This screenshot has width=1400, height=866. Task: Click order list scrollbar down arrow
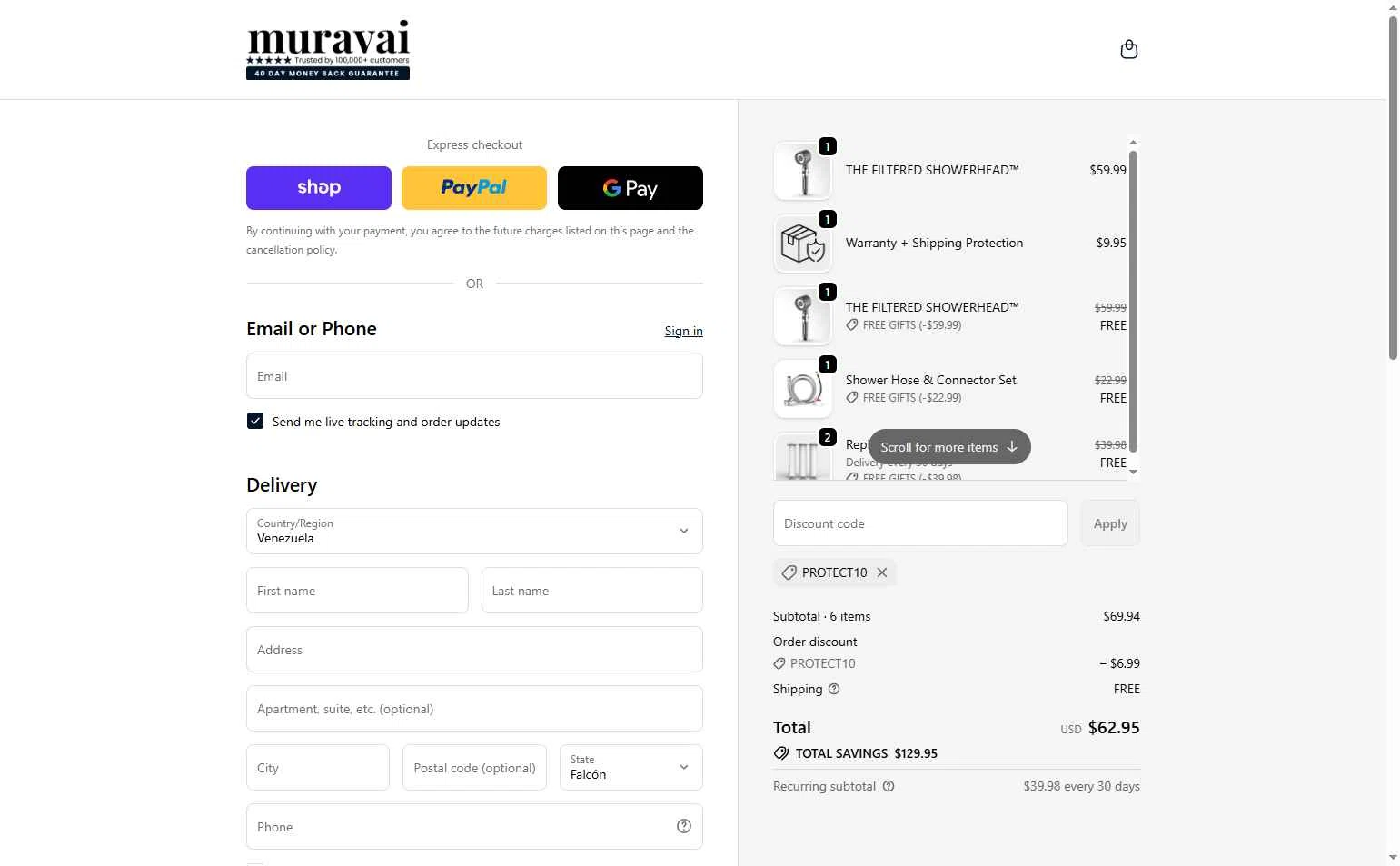[x=1133, y=473]
